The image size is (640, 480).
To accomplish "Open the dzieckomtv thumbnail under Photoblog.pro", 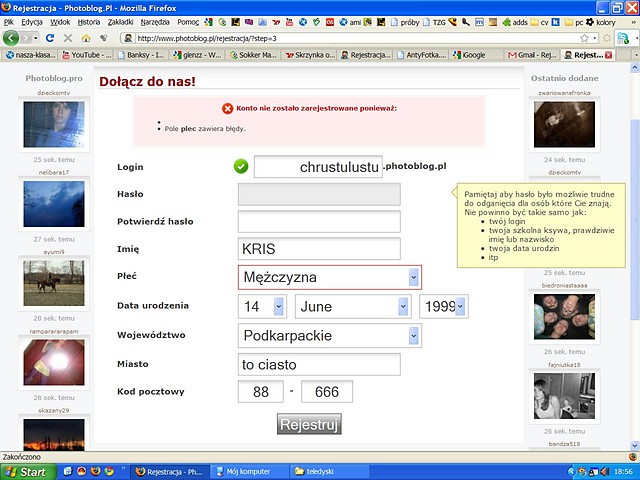I will 54,124.
